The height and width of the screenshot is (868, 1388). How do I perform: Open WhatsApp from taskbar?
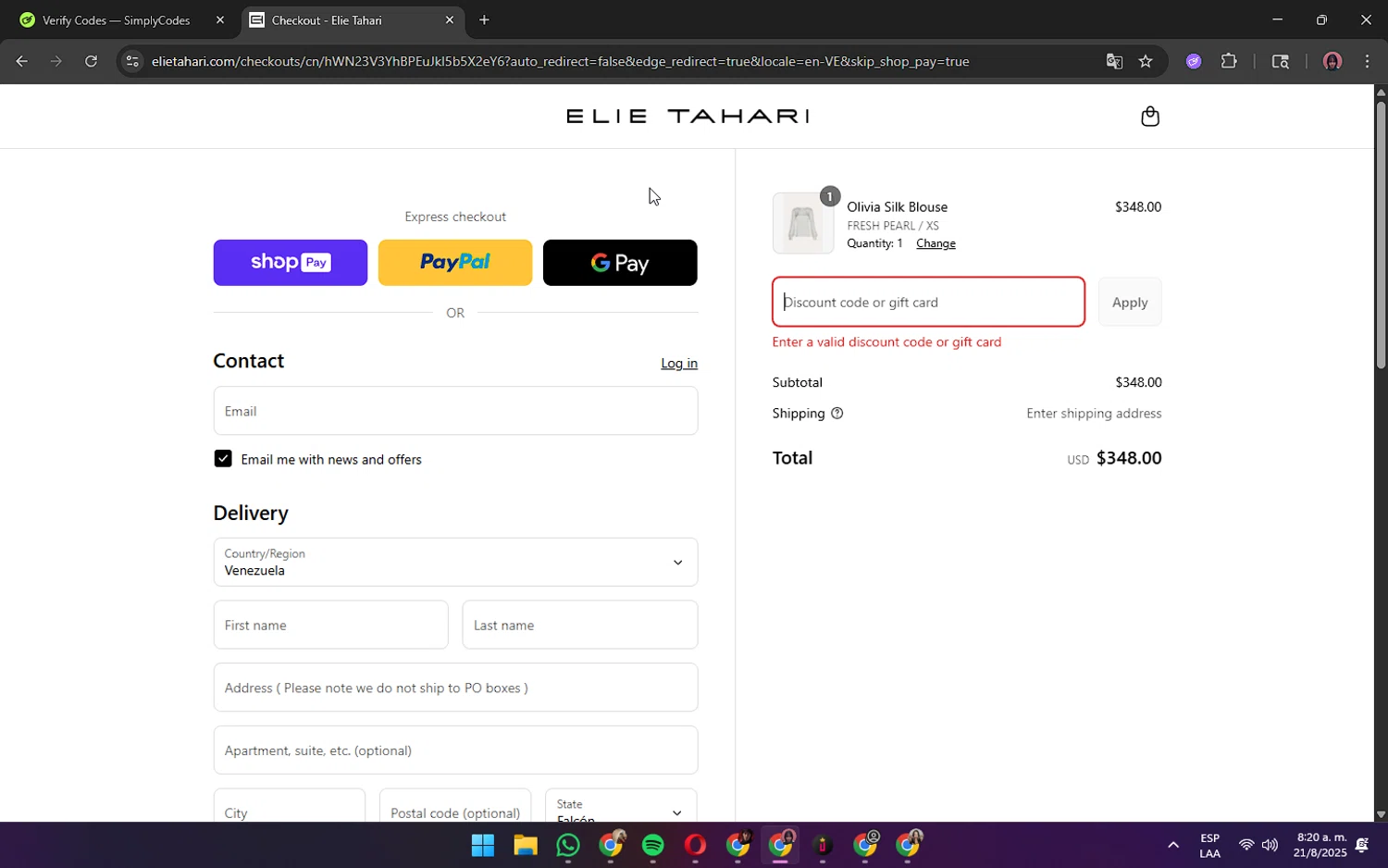(568, 845)
